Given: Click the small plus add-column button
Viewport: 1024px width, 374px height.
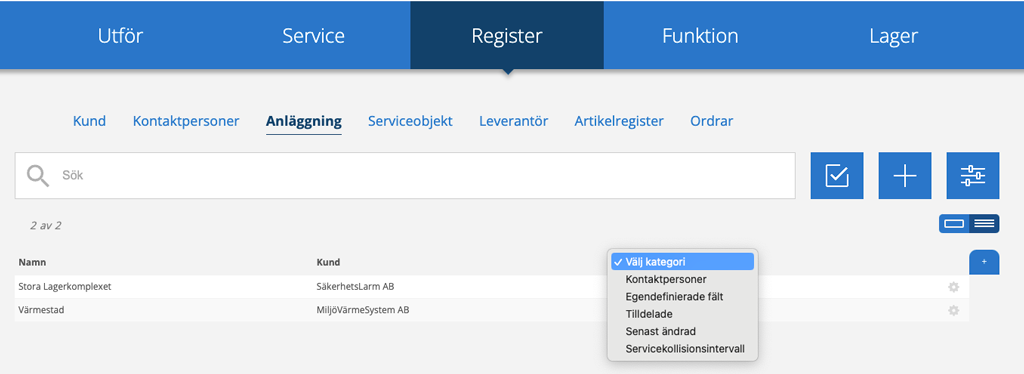Looking at the screenshot, I should tap(984, 262).
